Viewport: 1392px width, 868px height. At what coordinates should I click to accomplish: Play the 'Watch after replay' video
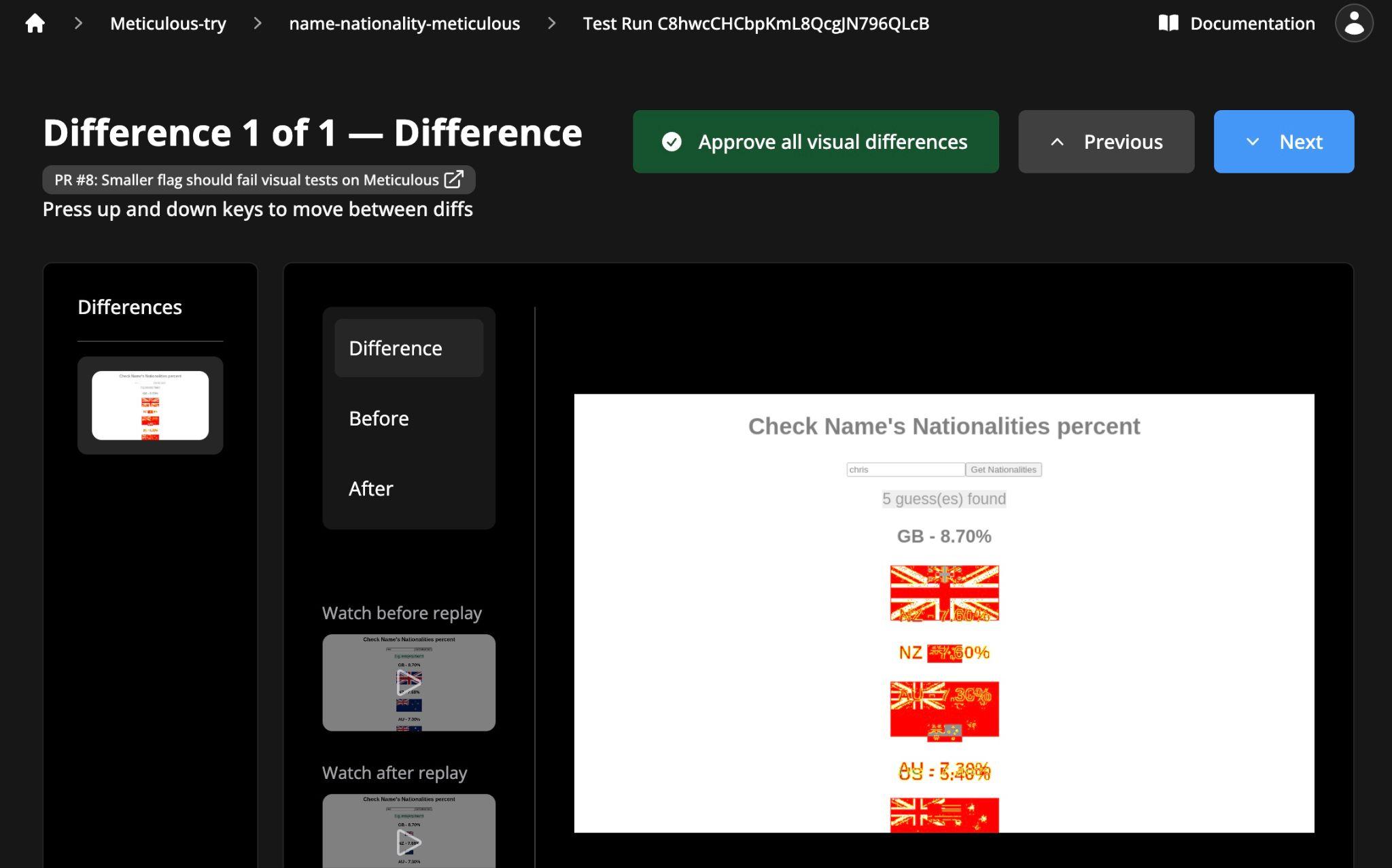[x=408, y=841]
